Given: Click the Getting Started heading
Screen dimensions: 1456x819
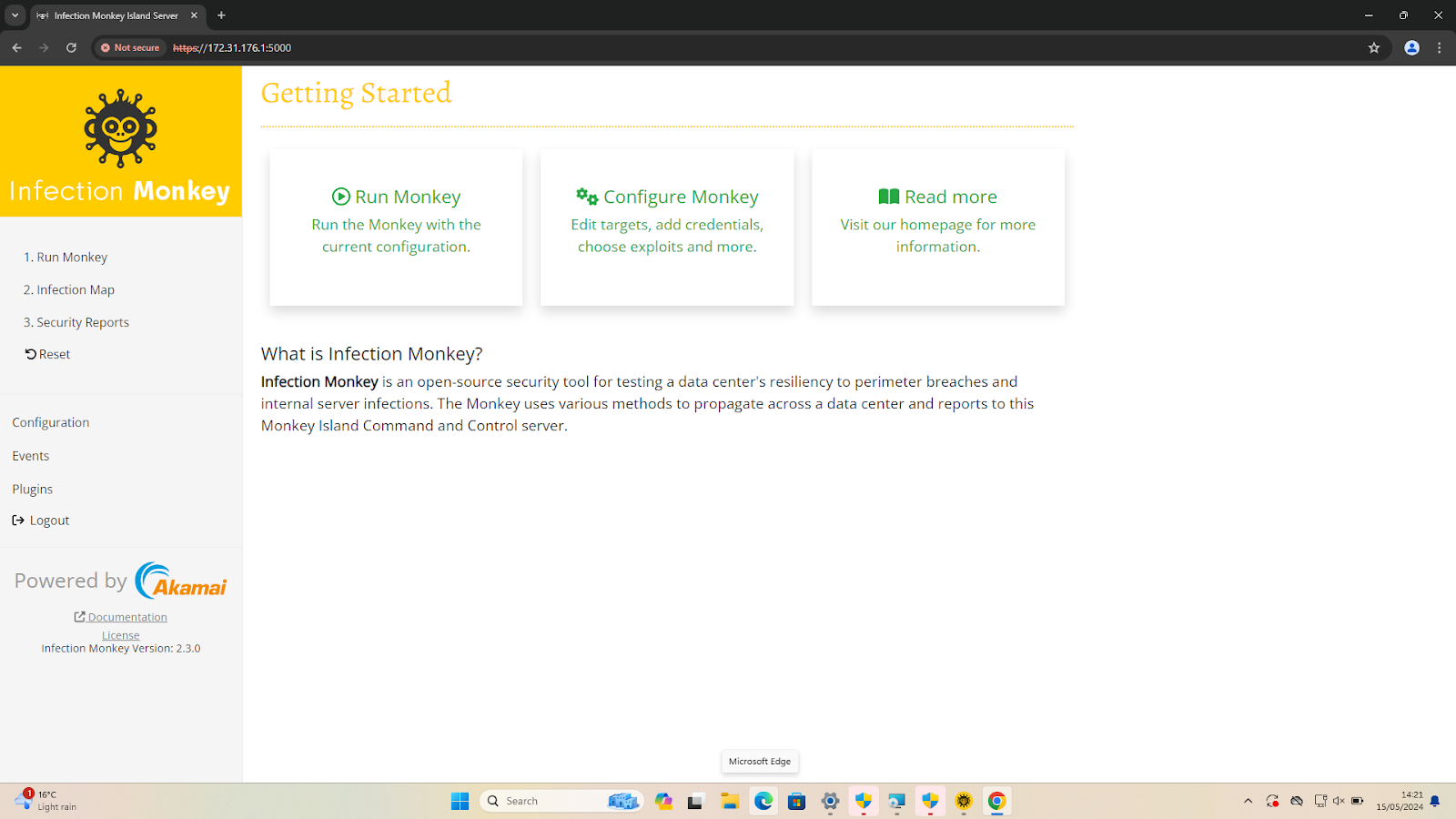Looking at the screenshot, I should click(356, 94).
